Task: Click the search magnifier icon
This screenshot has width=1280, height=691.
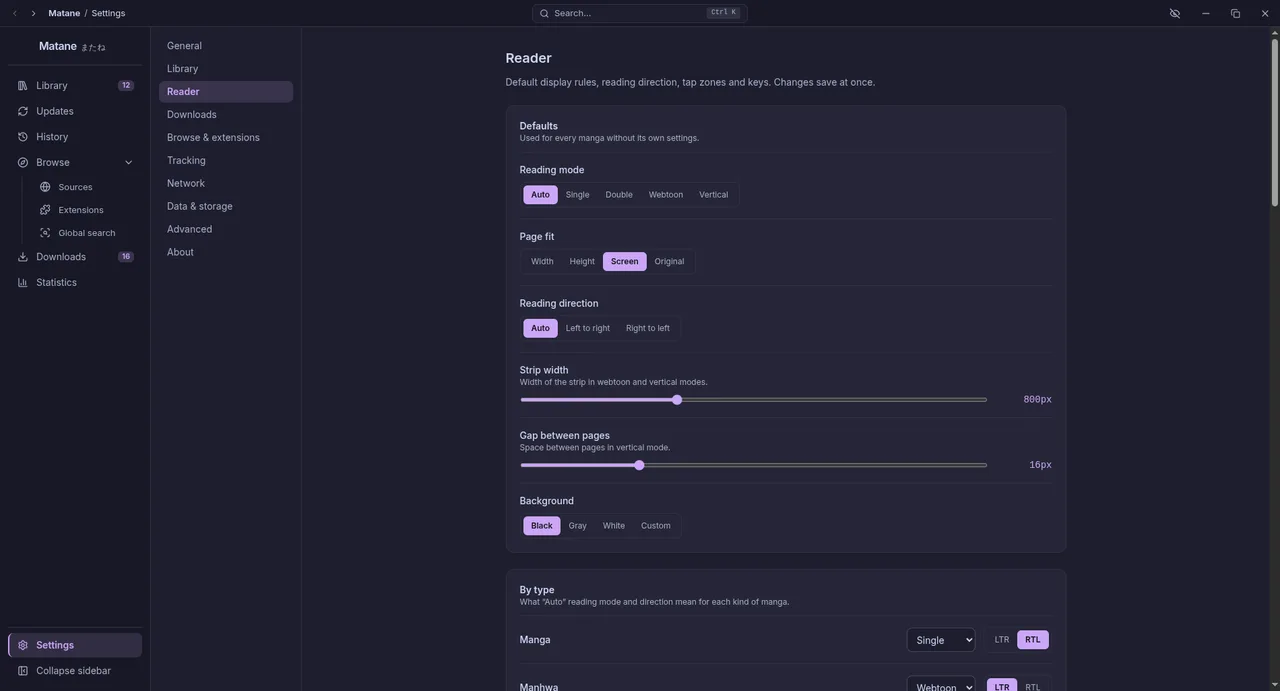Action: point(544,13)
